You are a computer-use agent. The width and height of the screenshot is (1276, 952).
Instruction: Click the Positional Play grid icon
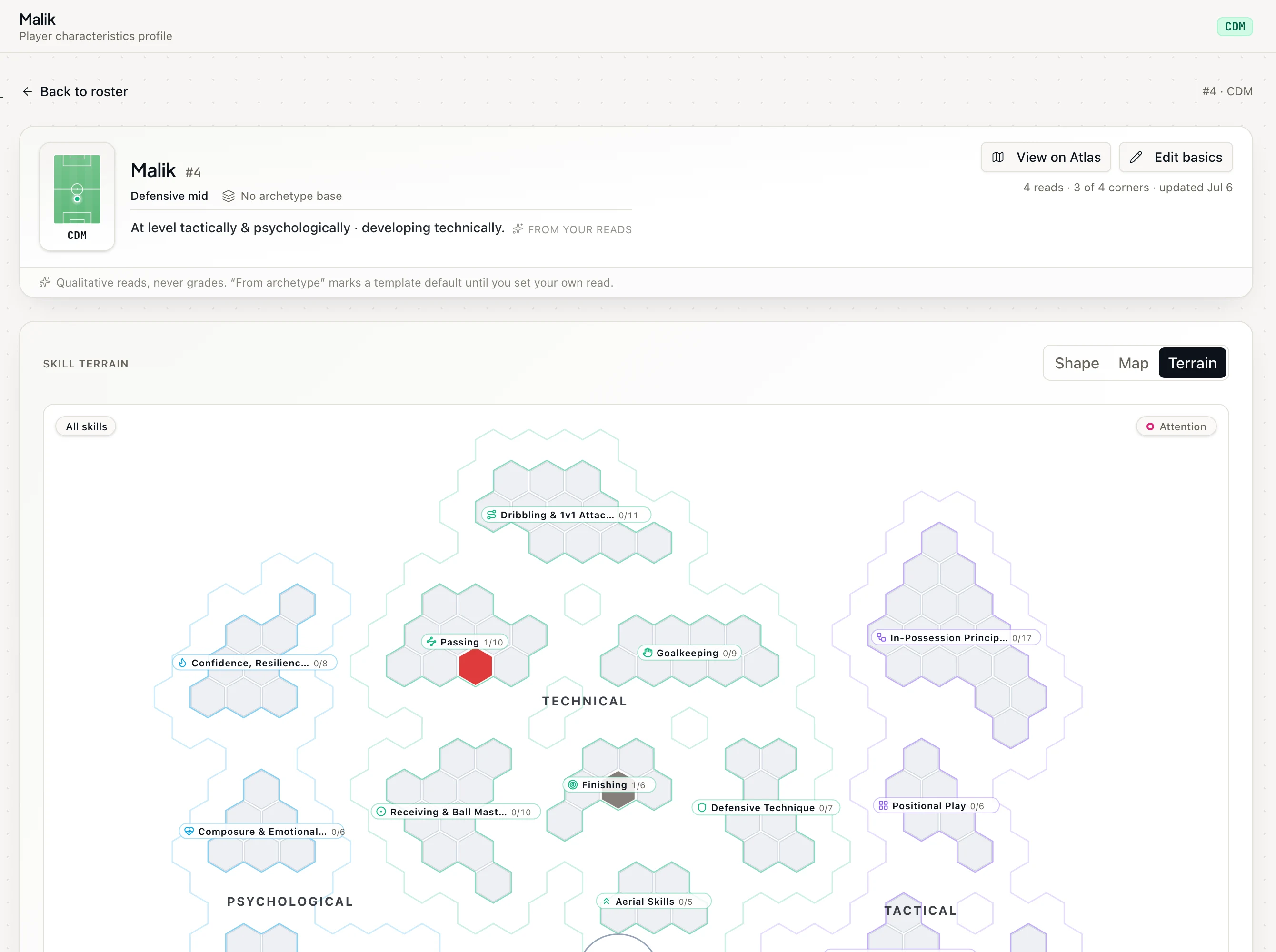(x=883, y=805)
